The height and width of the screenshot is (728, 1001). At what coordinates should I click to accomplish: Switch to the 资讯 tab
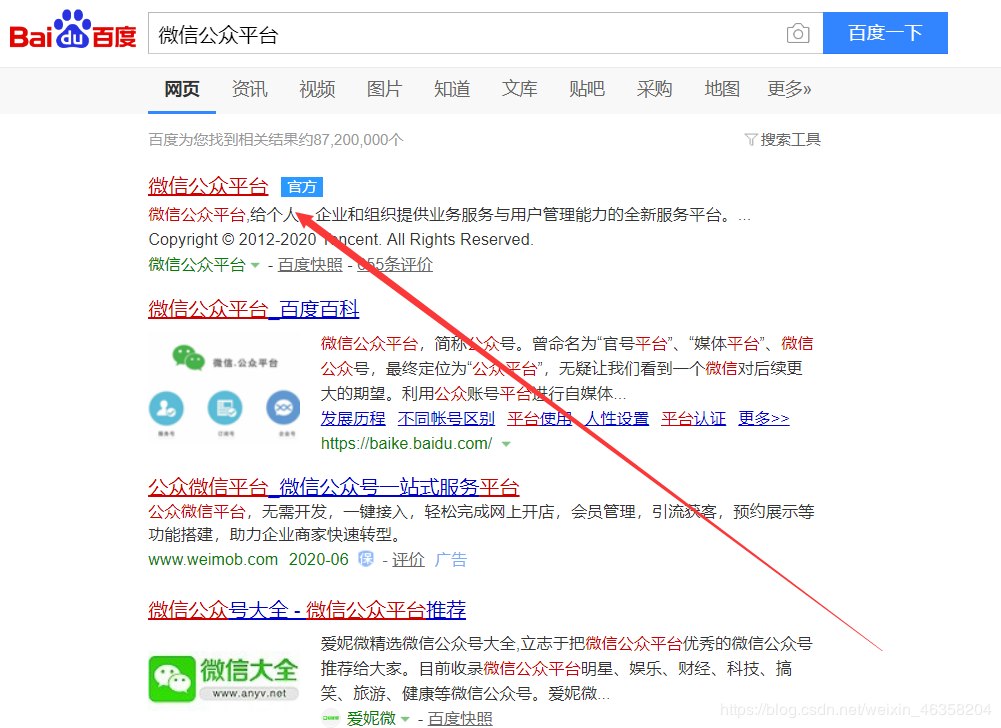249,89
